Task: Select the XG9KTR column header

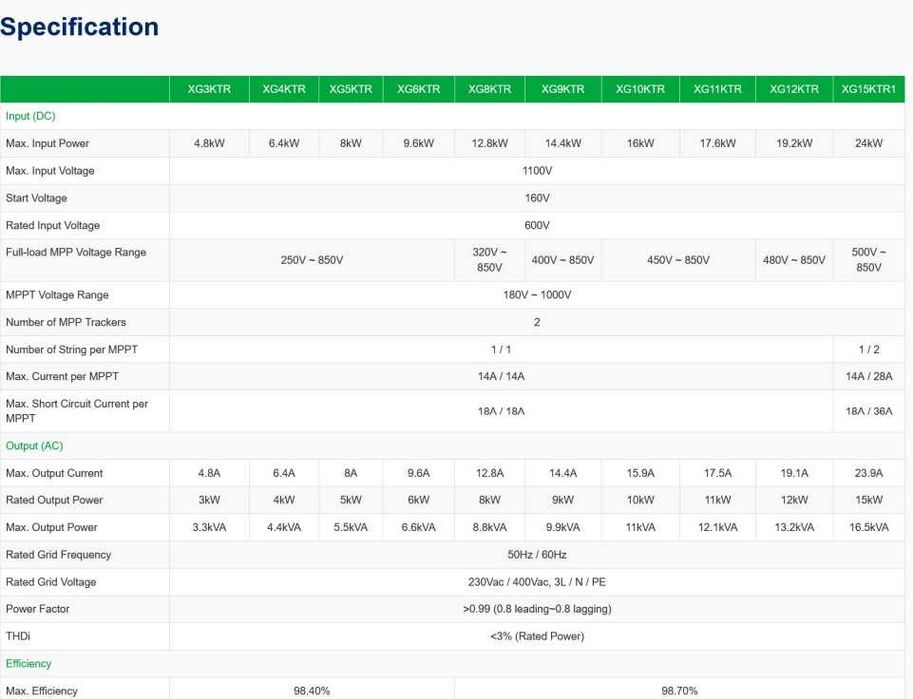Action: [562, 89]
